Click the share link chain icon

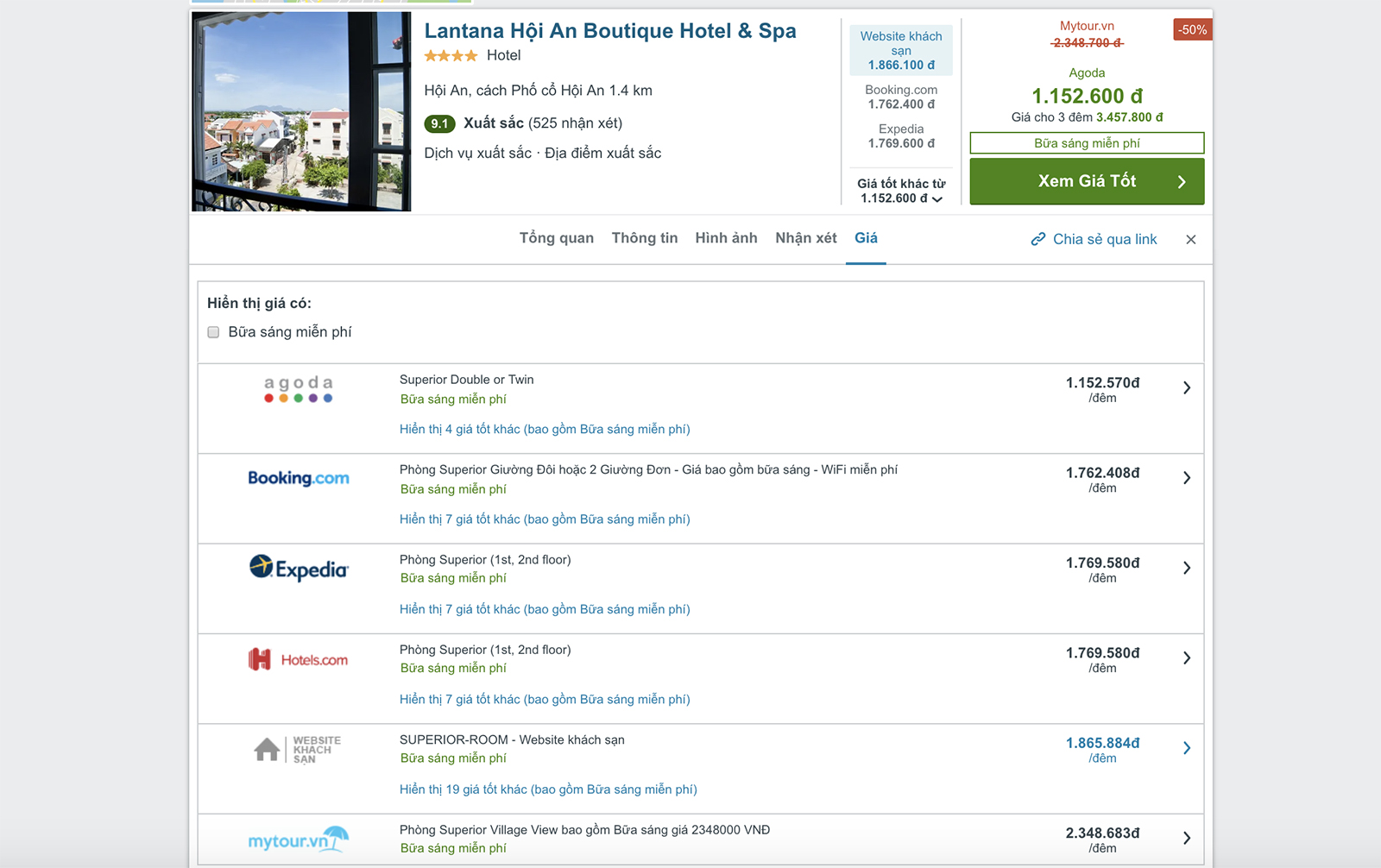click(1038, 239)
